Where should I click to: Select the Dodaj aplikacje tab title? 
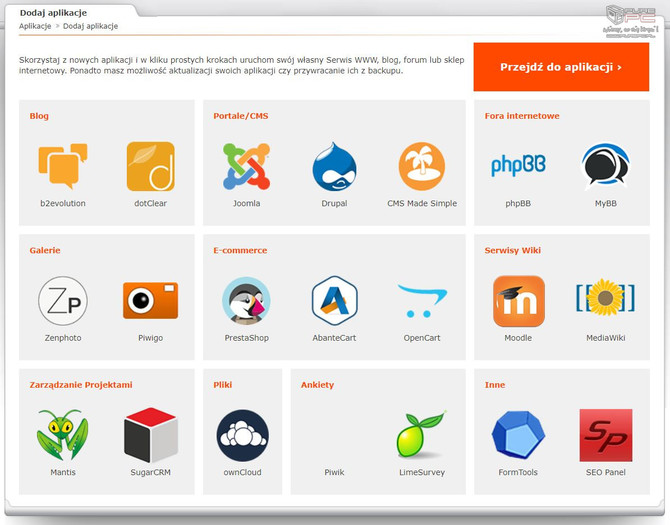53,13
